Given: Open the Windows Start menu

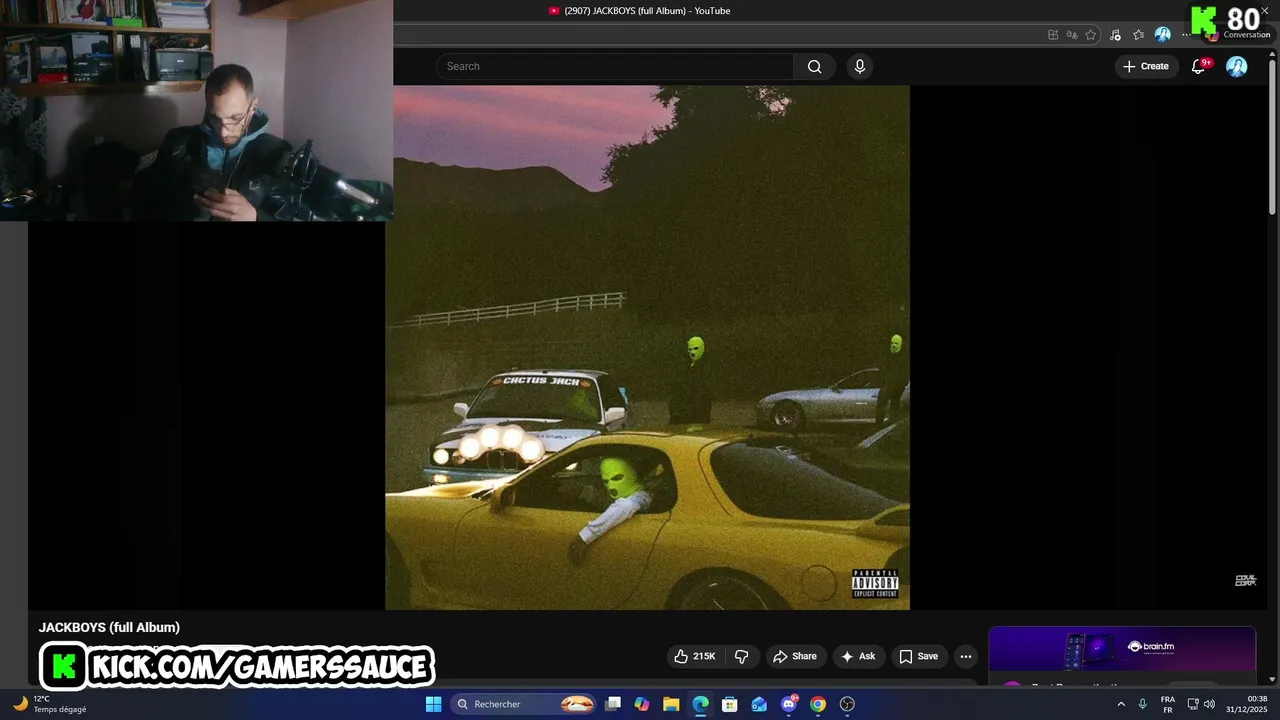Looking at the screenshot, I should 433,704.
